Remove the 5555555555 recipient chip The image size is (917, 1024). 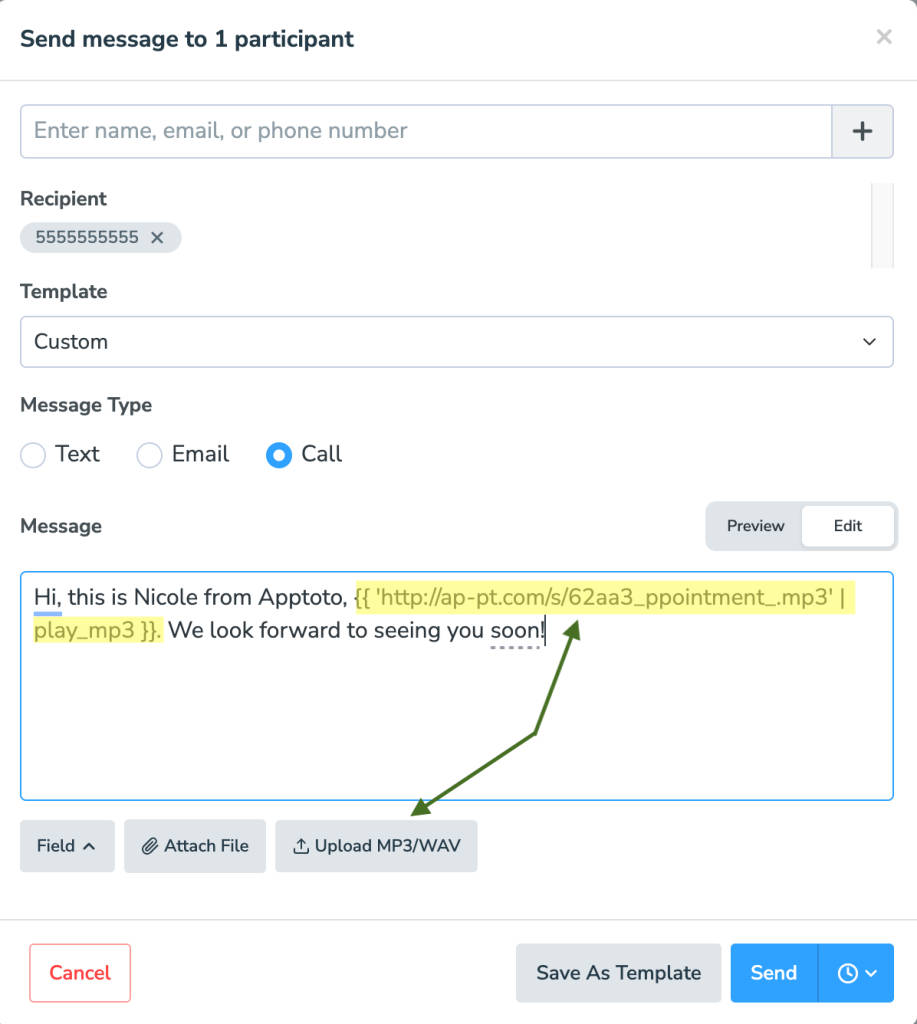pos(157,238)
